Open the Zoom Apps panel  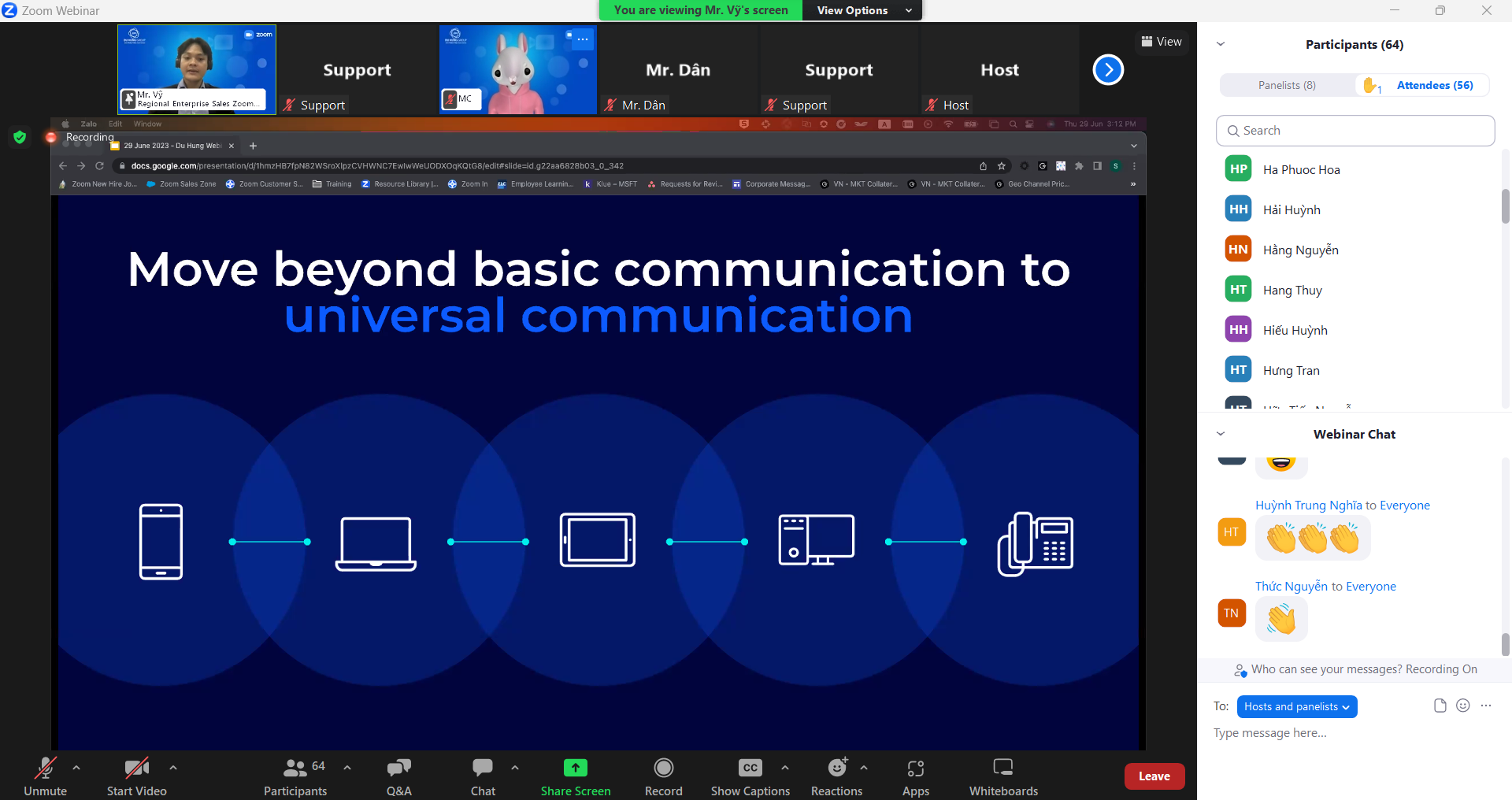click(915, 776)
